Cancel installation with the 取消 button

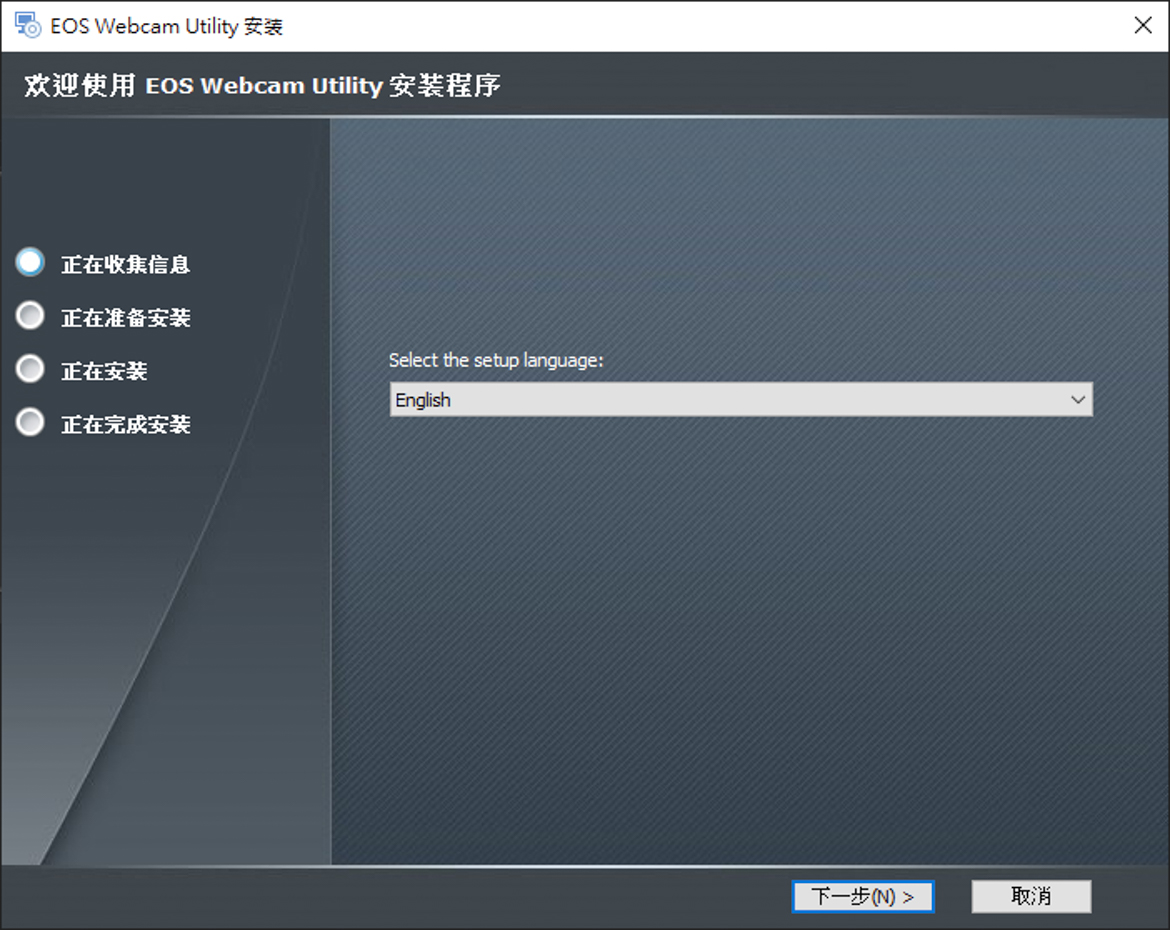(1031, 896)
